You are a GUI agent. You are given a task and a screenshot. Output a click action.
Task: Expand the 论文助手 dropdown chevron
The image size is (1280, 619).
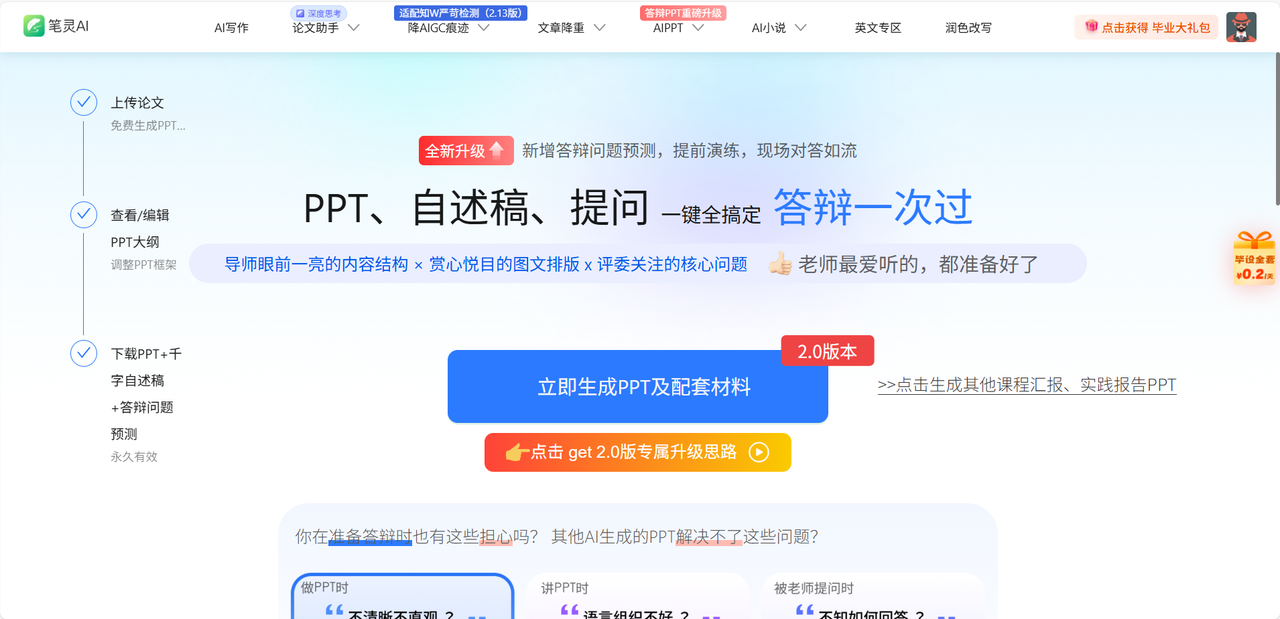point(353,28)
